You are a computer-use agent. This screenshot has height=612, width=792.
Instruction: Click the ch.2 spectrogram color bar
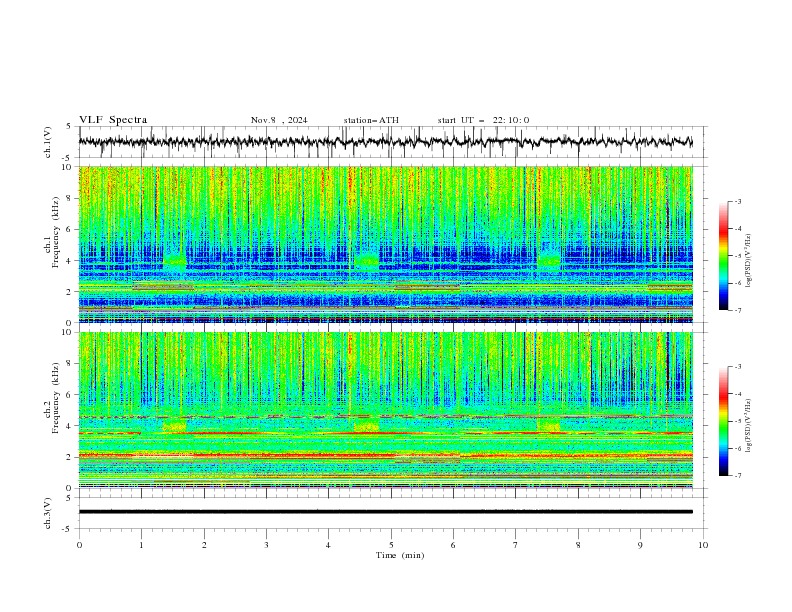click(x=723, y=421)
